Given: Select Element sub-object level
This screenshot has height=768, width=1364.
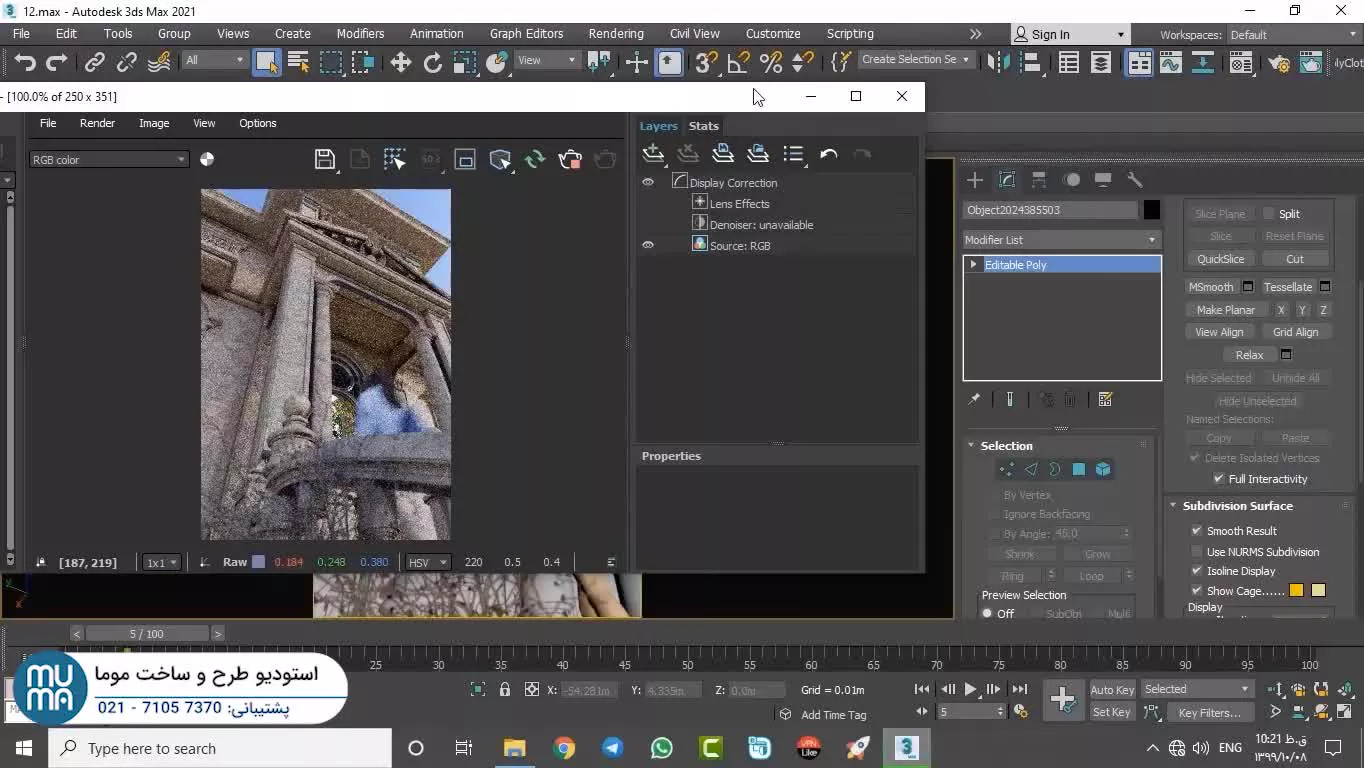Looking at the screenshot, I should click(x=1103, y=469).
